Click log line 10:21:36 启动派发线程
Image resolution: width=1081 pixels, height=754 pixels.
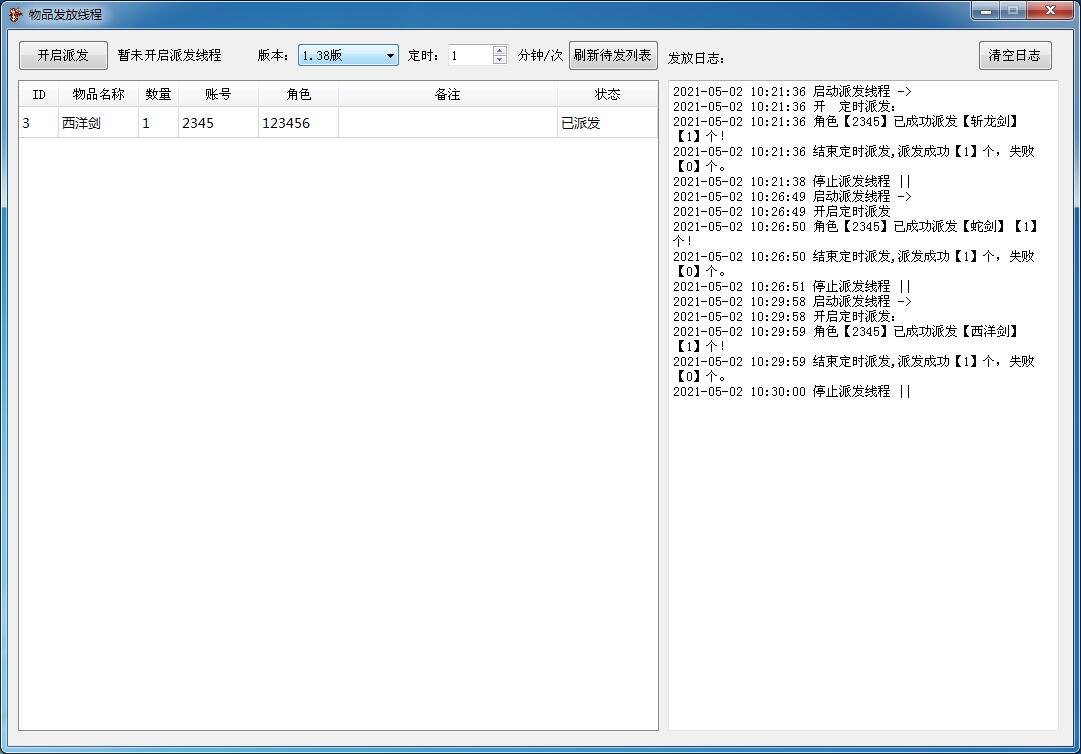click(792, 91)
